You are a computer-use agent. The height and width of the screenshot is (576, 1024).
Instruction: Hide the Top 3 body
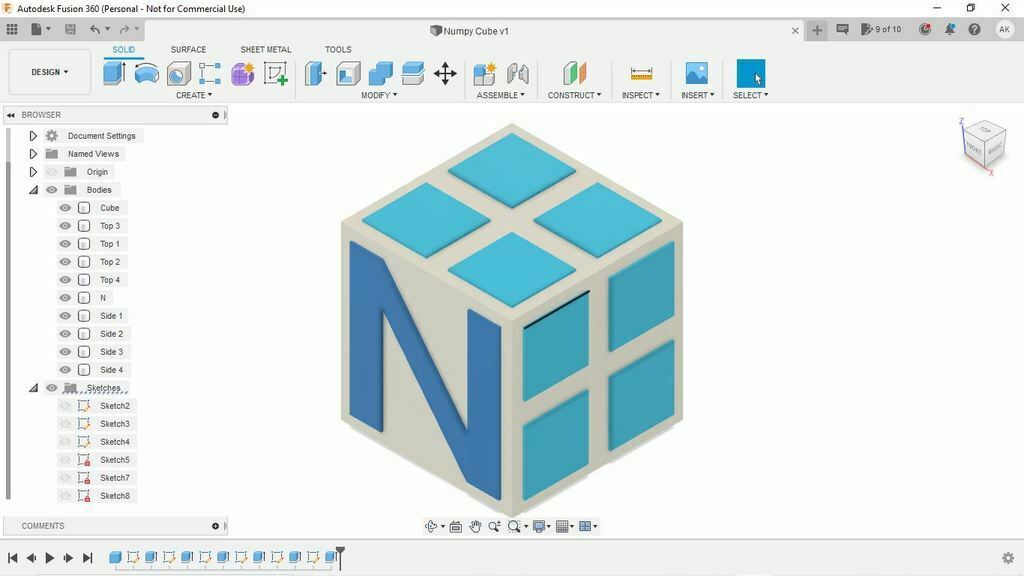(65, 226)
